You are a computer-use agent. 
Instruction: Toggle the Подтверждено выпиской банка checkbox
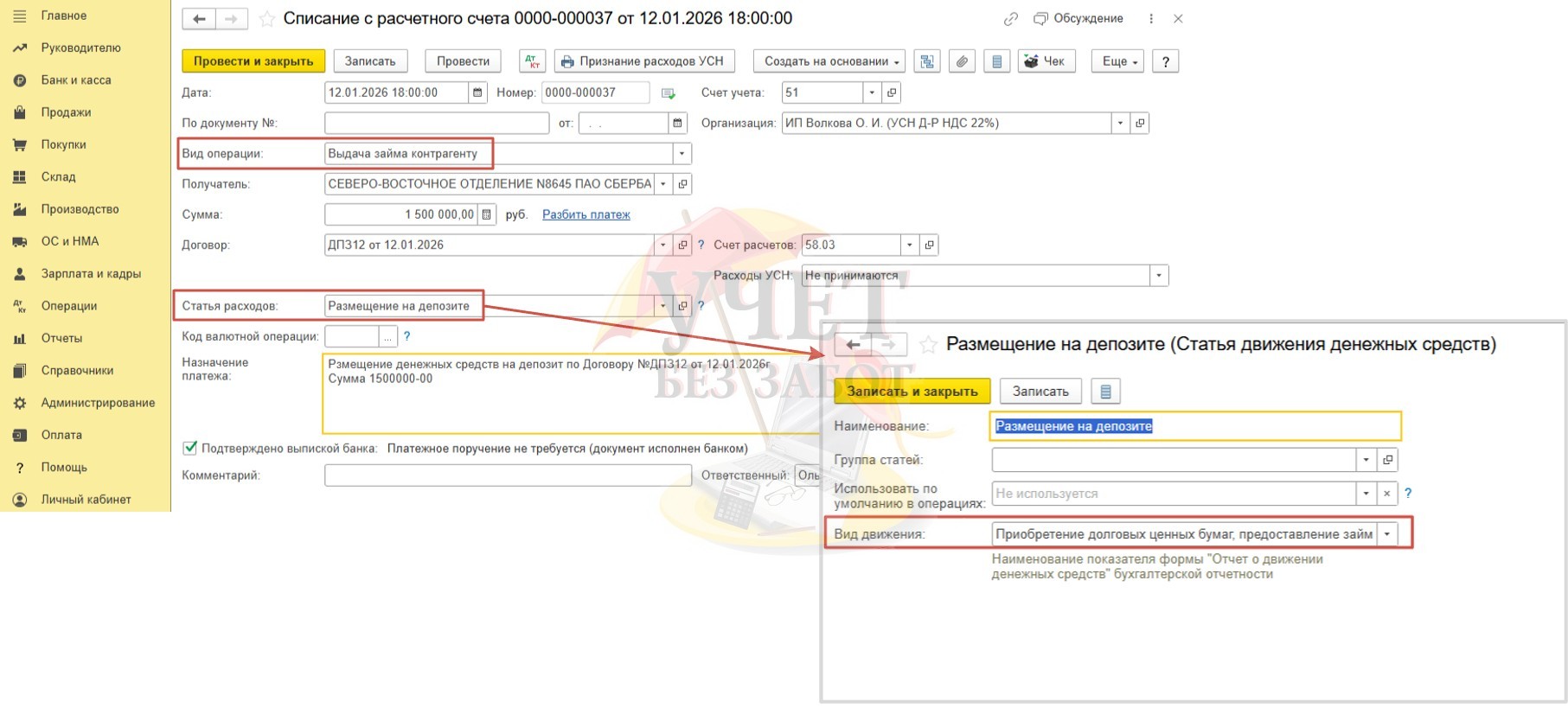pyautogui.click(x=189, y=448)
